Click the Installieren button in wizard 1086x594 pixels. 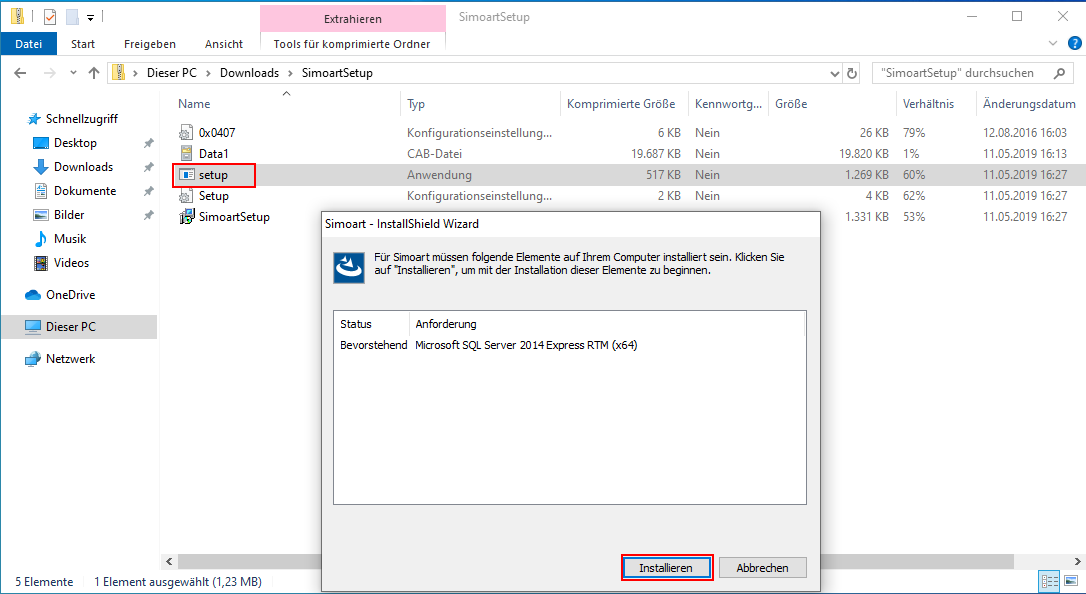666,568
